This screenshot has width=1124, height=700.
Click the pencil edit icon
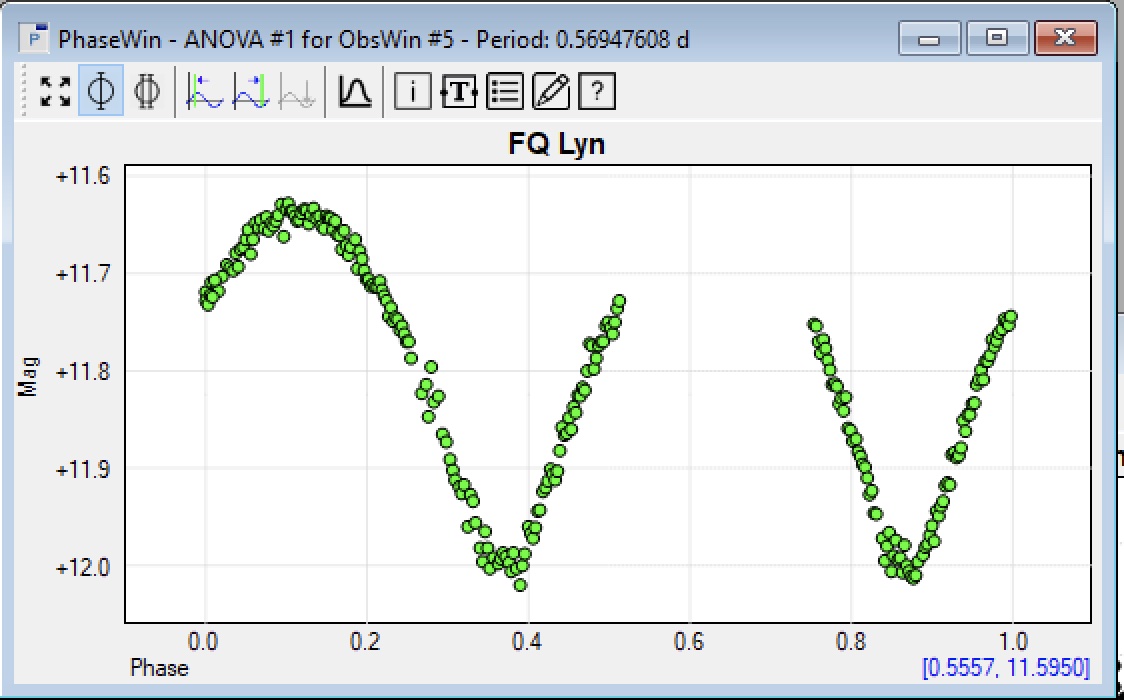point(550,92)
